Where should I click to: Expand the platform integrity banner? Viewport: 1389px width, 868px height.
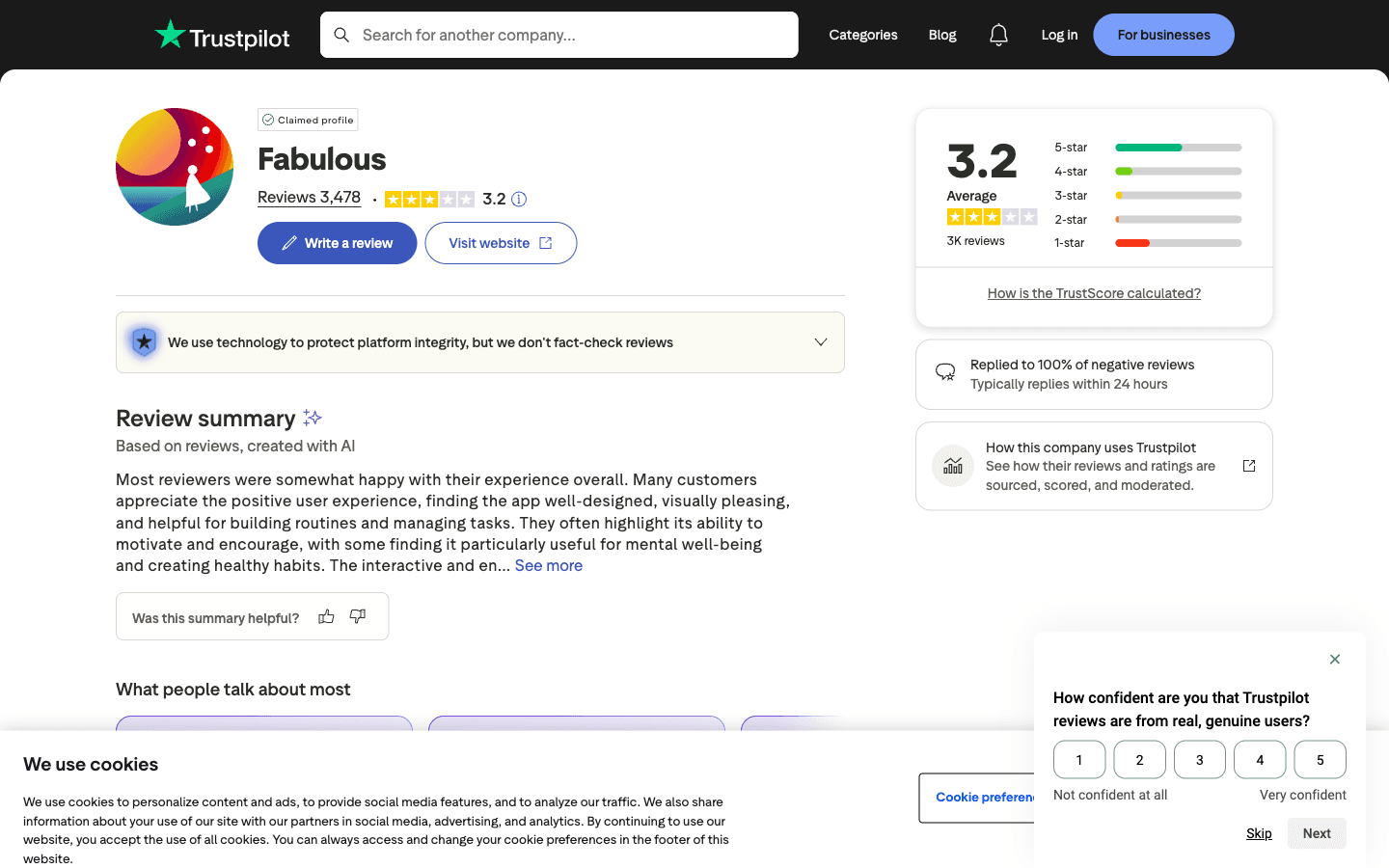[x=820, y=342]
